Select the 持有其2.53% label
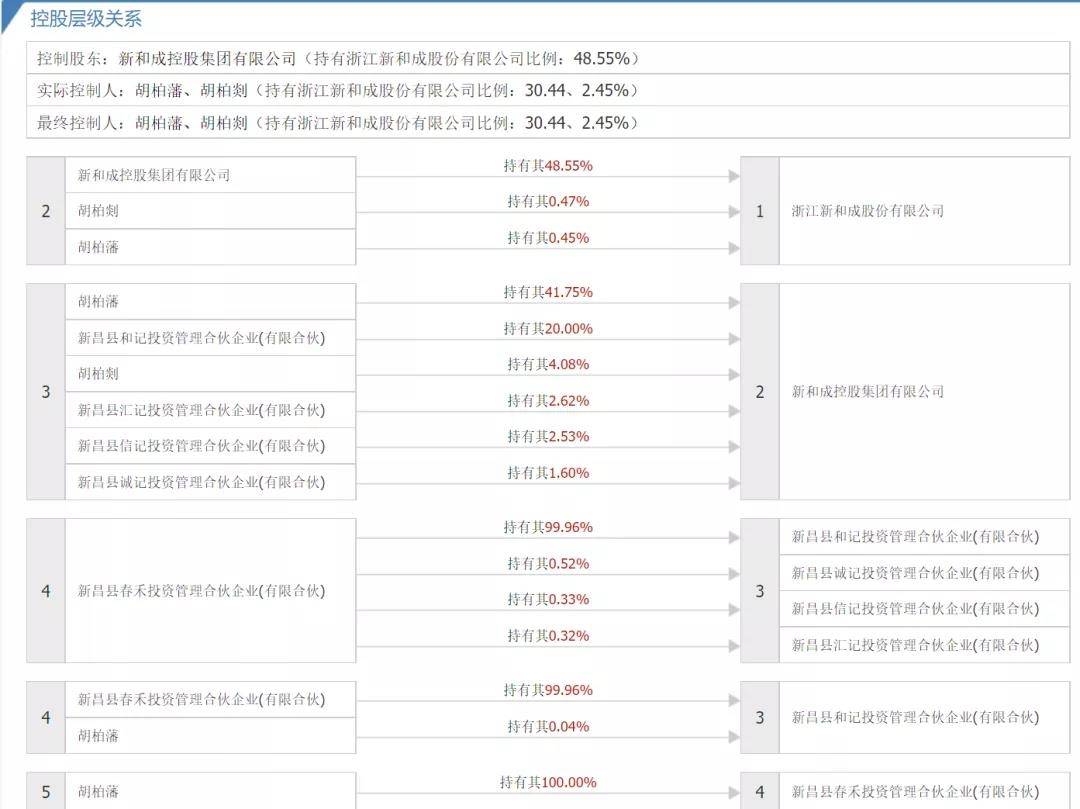 pos(548,437)
